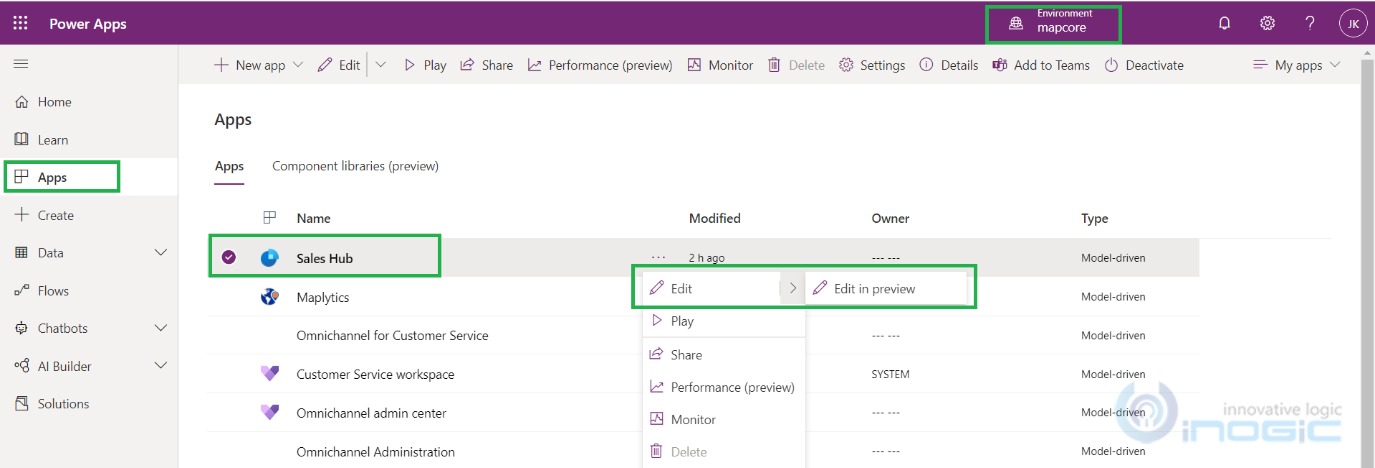Open the notifications bell icon
This screenshot has width=1375, height=468.
pyautogui.click(x=1224, y=23)
